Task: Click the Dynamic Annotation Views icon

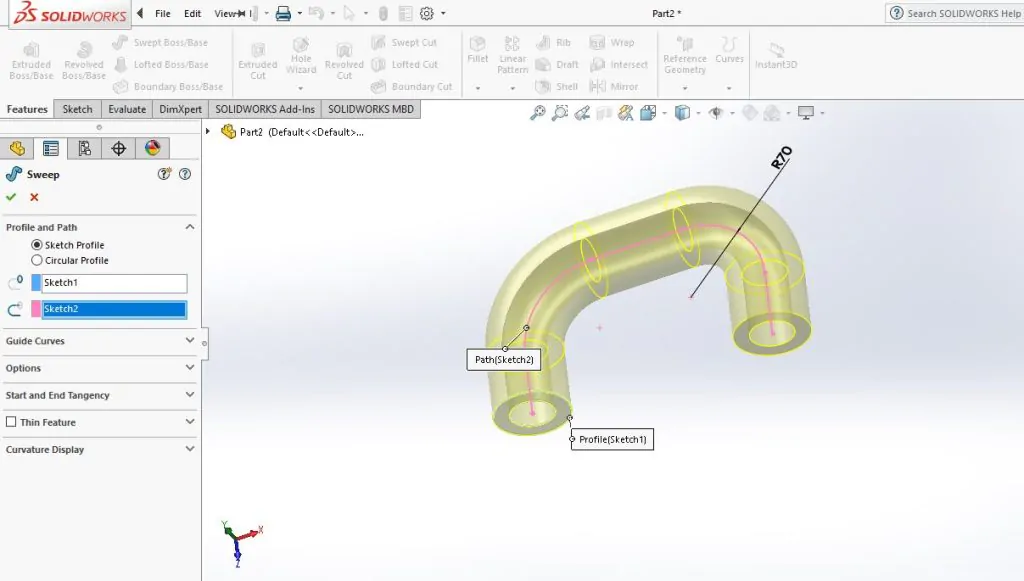Action: pyautogui.click(x=626, y=113)
